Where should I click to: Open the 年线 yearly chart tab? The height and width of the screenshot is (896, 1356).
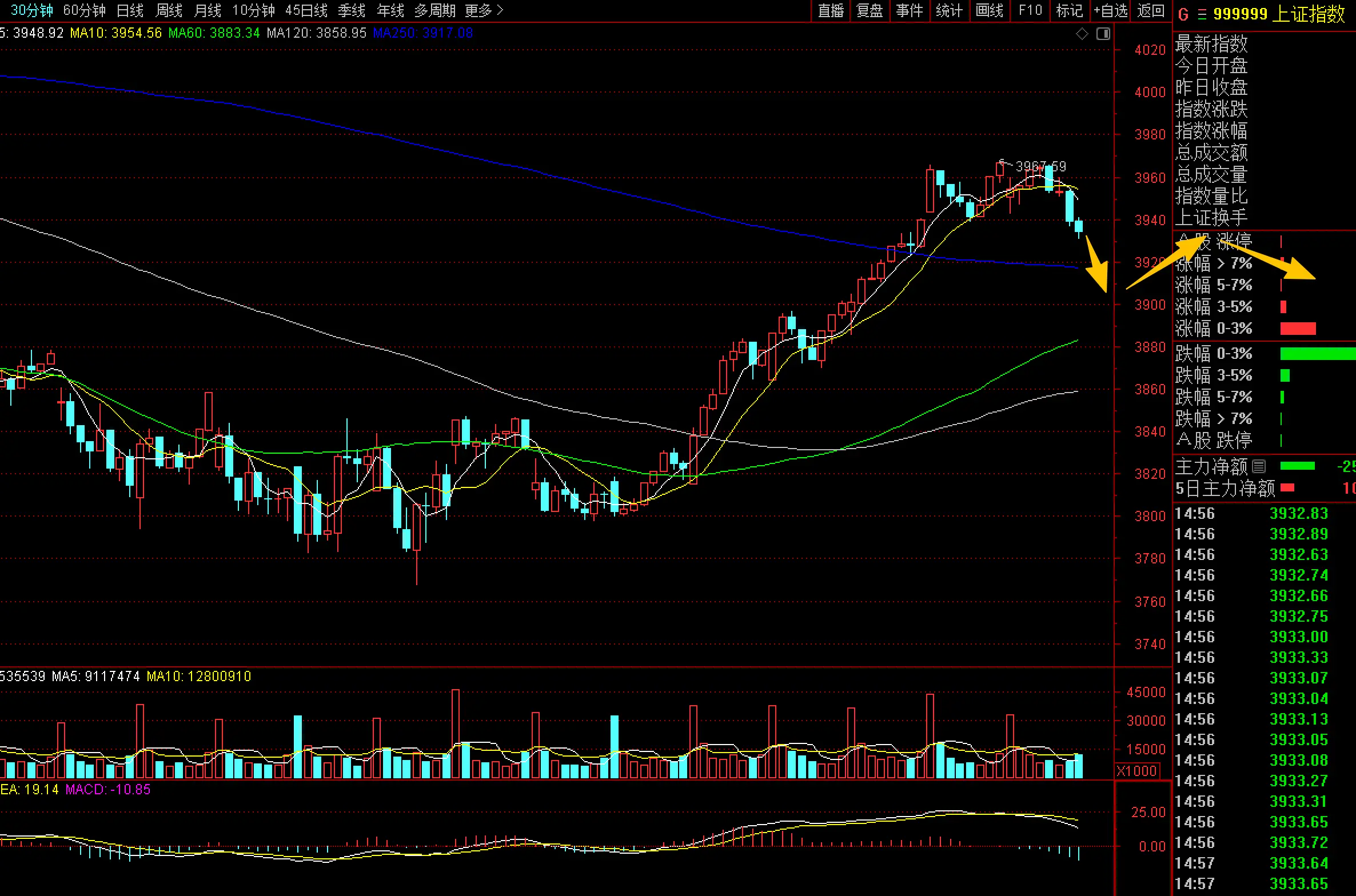point(390,10)
